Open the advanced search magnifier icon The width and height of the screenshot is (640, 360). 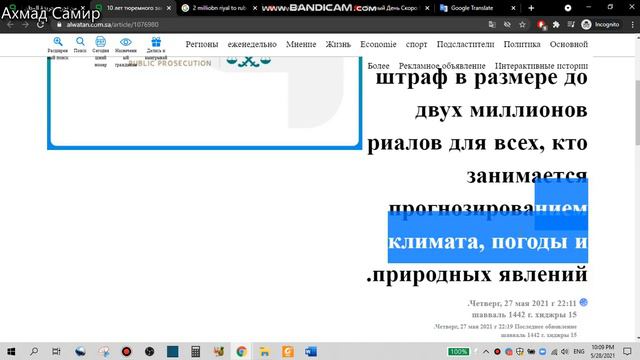[58, 42]
